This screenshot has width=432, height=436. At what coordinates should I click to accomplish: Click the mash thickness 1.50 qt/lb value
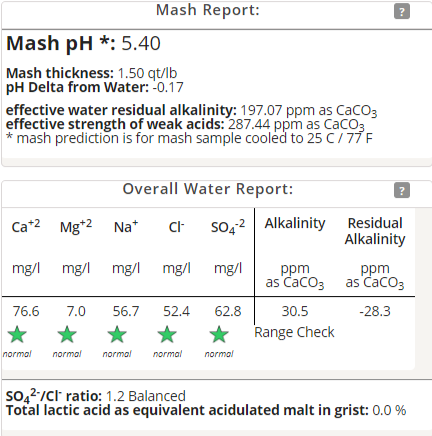[147, 73]
